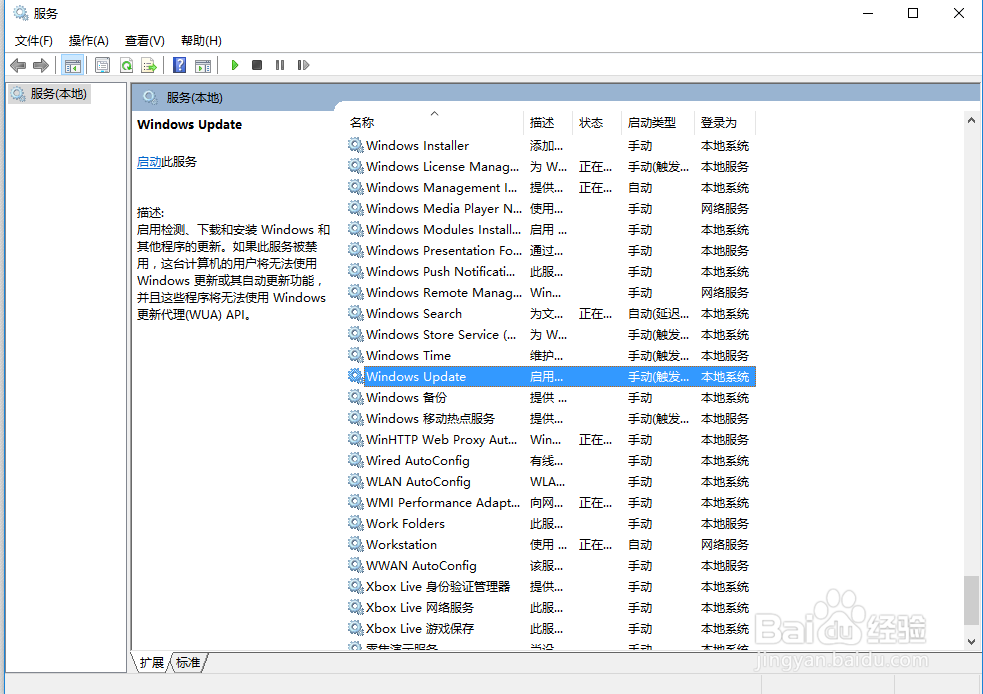The width and height of the screenshot is (983, 694).
Task: Click the 自动(延迟... startup type of Windows Search
Action: pos(658,313)
